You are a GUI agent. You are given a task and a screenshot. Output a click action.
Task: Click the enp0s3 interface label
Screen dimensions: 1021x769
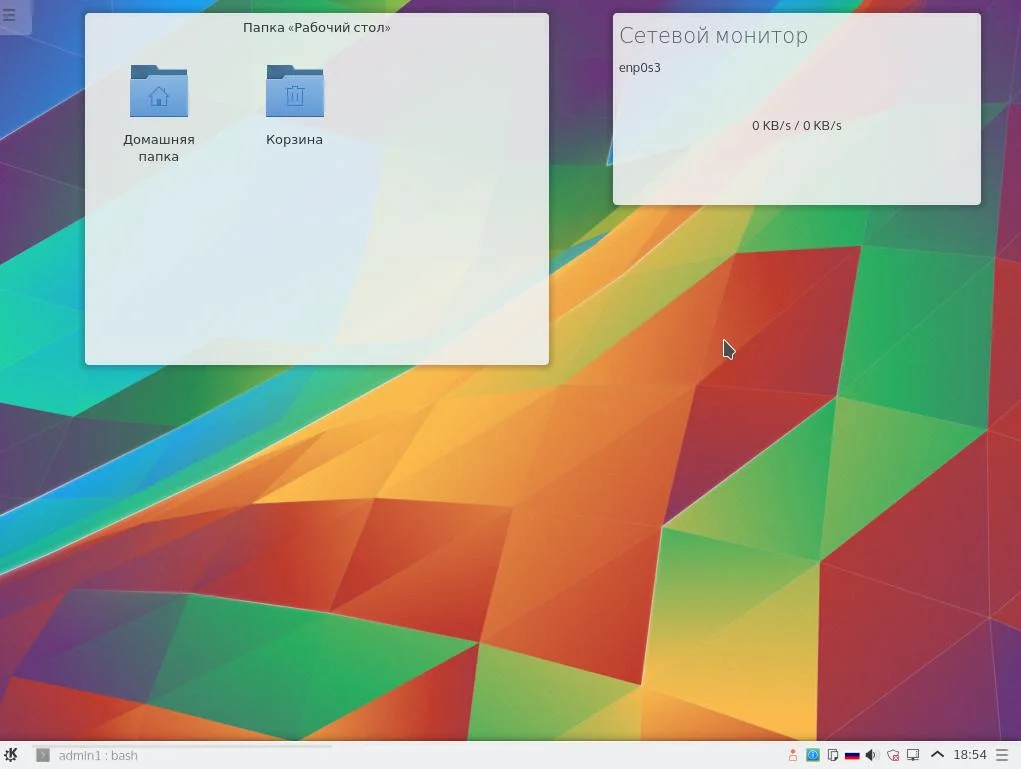[x=639, y=68]
